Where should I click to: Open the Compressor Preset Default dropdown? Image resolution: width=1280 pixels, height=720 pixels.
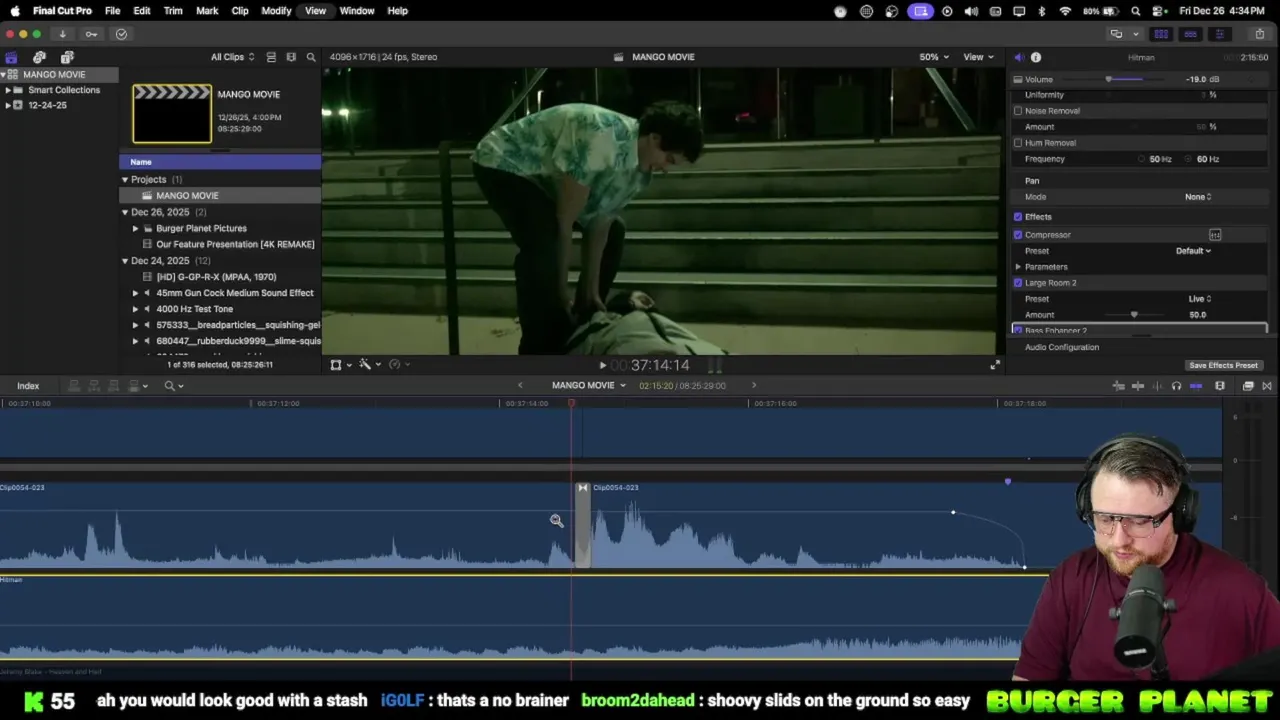(x=1193, y=251)
